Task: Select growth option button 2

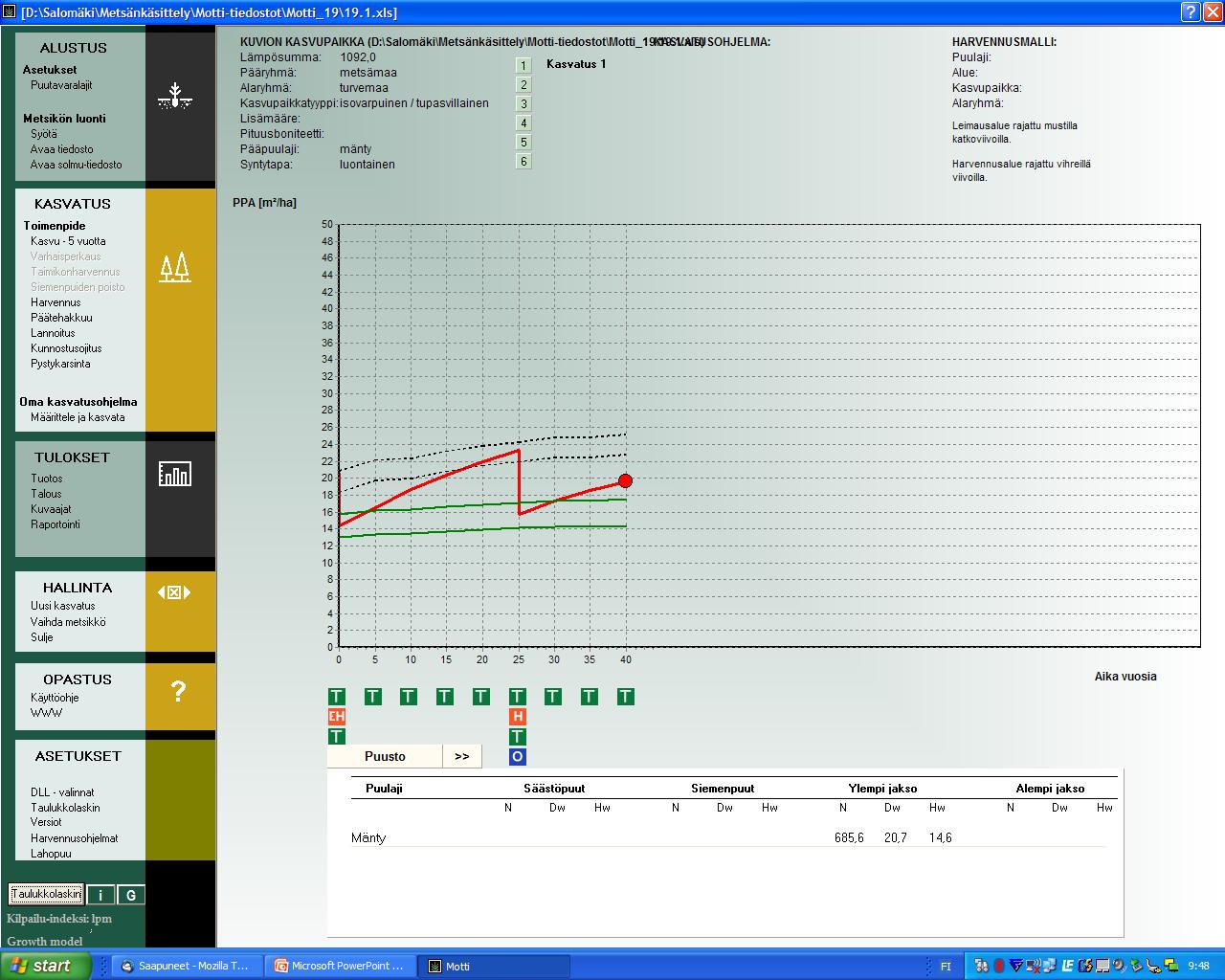Action: [523, 84]
